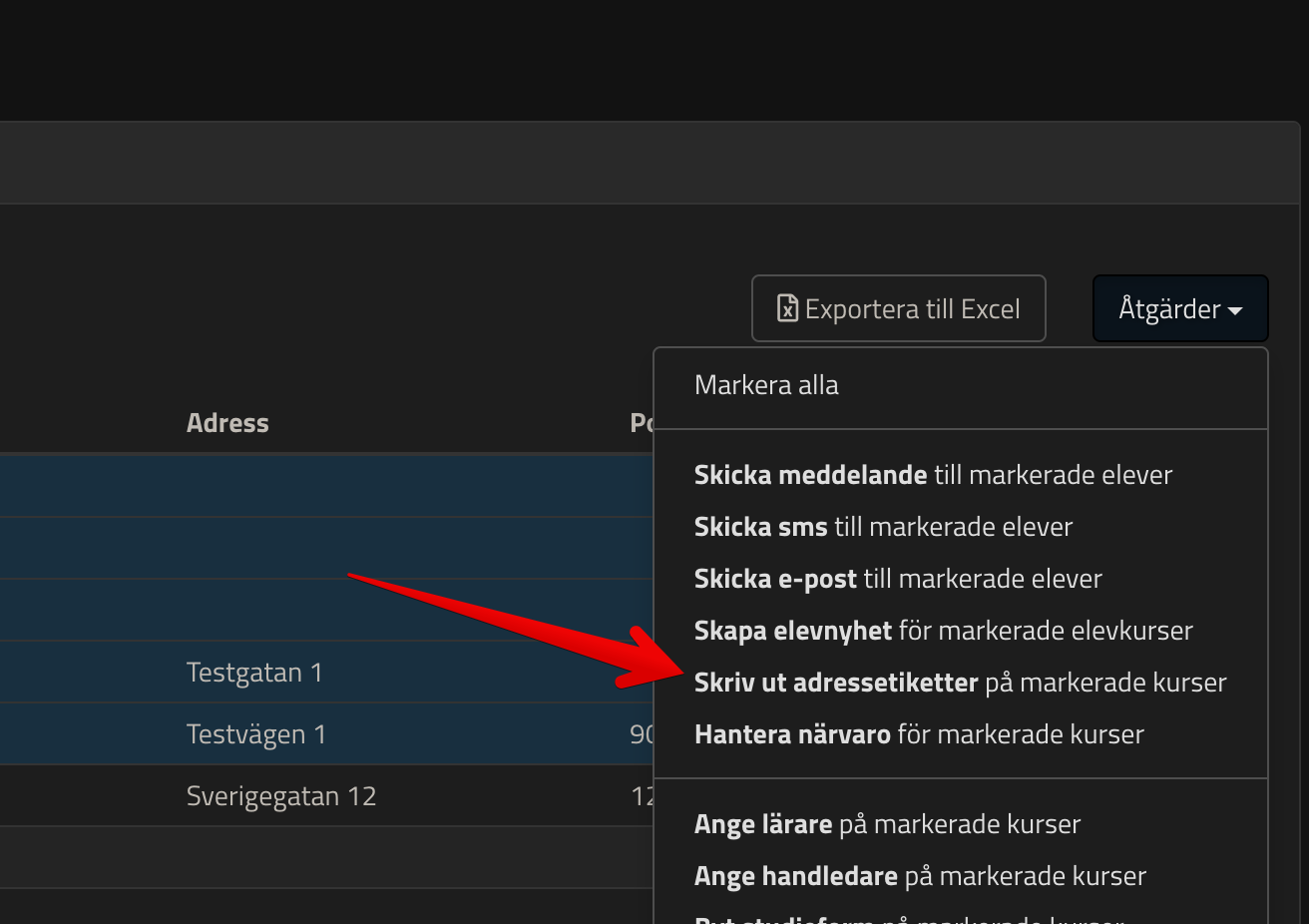The image size is (1309, 924).
Task: Select the row with Testgatan 1
Action: click(x=254, y=673)
